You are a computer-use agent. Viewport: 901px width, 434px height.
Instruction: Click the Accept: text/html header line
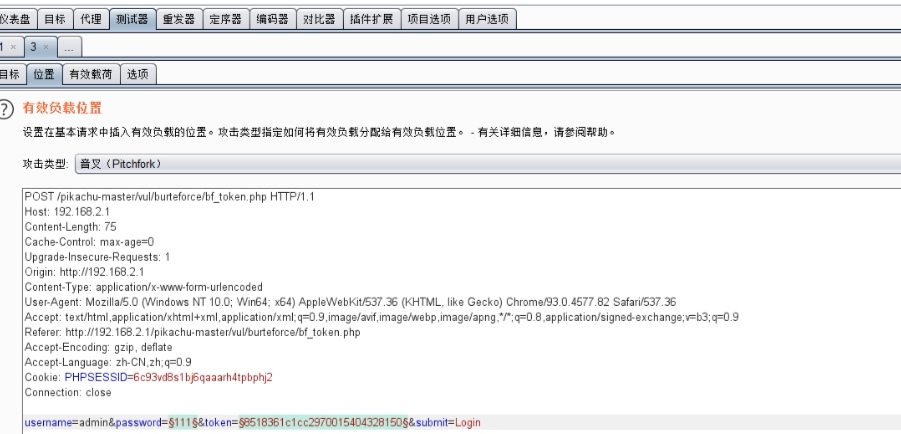[x=382, y=317]
